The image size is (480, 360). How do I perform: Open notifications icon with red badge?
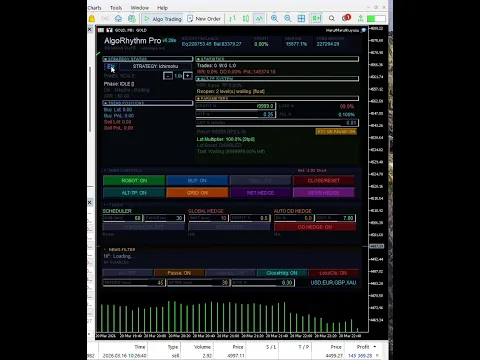(x=346, y=18)
